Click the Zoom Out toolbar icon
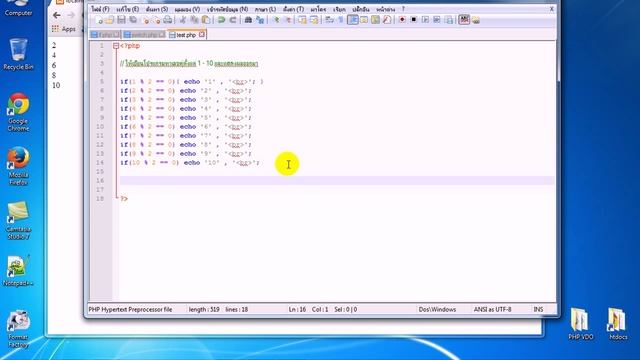640x360 pixels. pyautogui.click(x=287, y=20)
